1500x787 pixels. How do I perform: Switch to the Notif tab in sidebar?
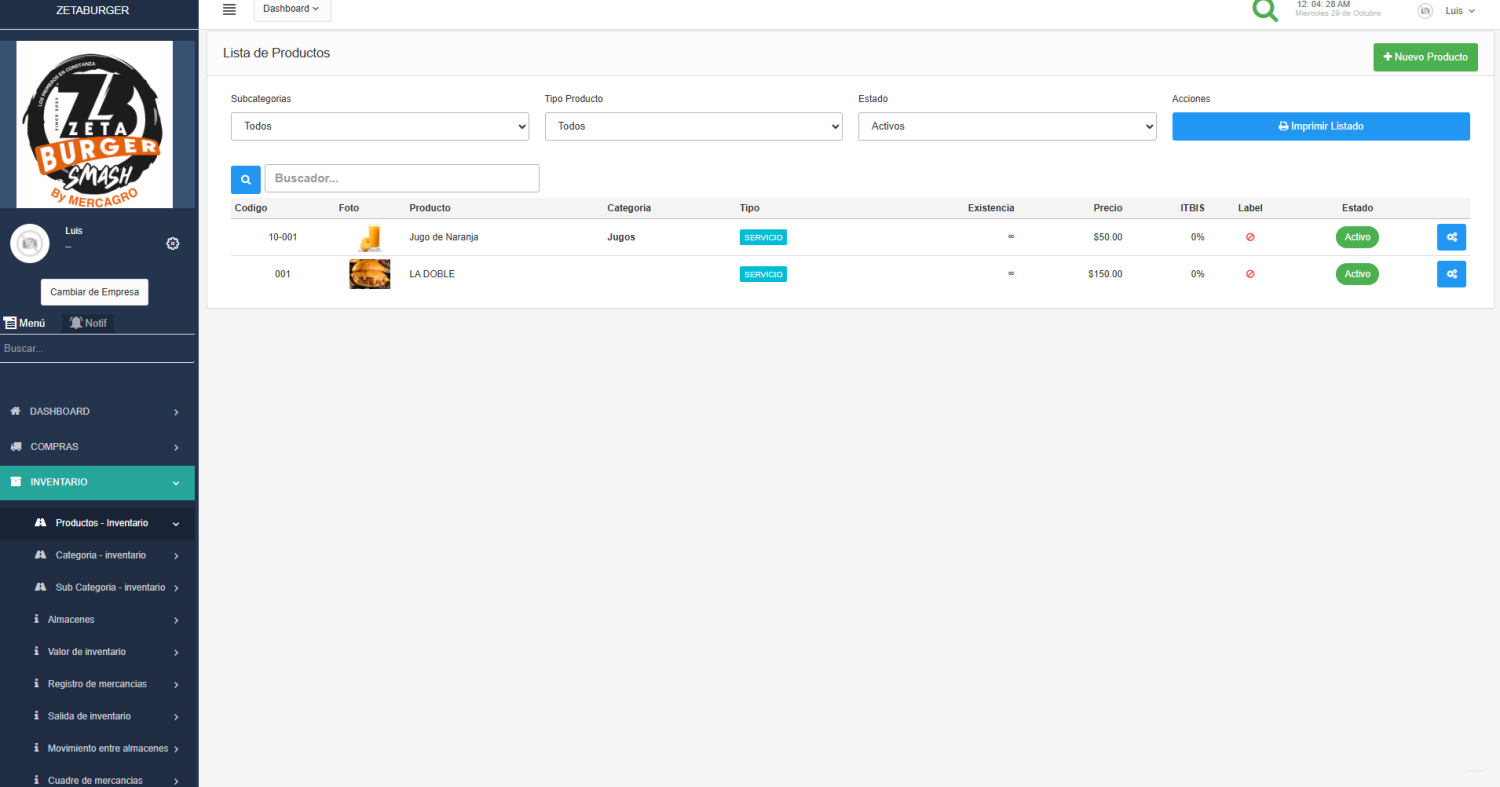(x=88, y=323)
